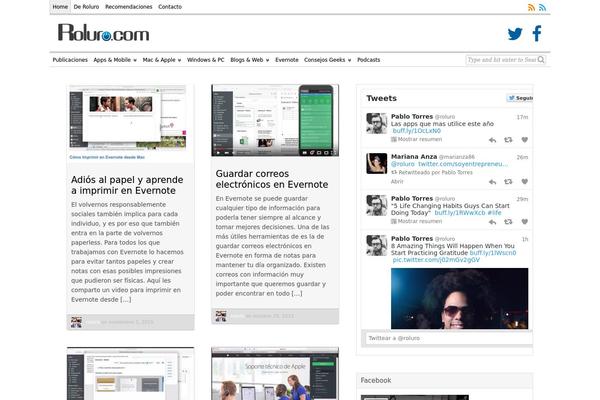600x400 pixels.
Task: Click the search magnifier icon
Action: pyautogui.click(x=541, y=60)
